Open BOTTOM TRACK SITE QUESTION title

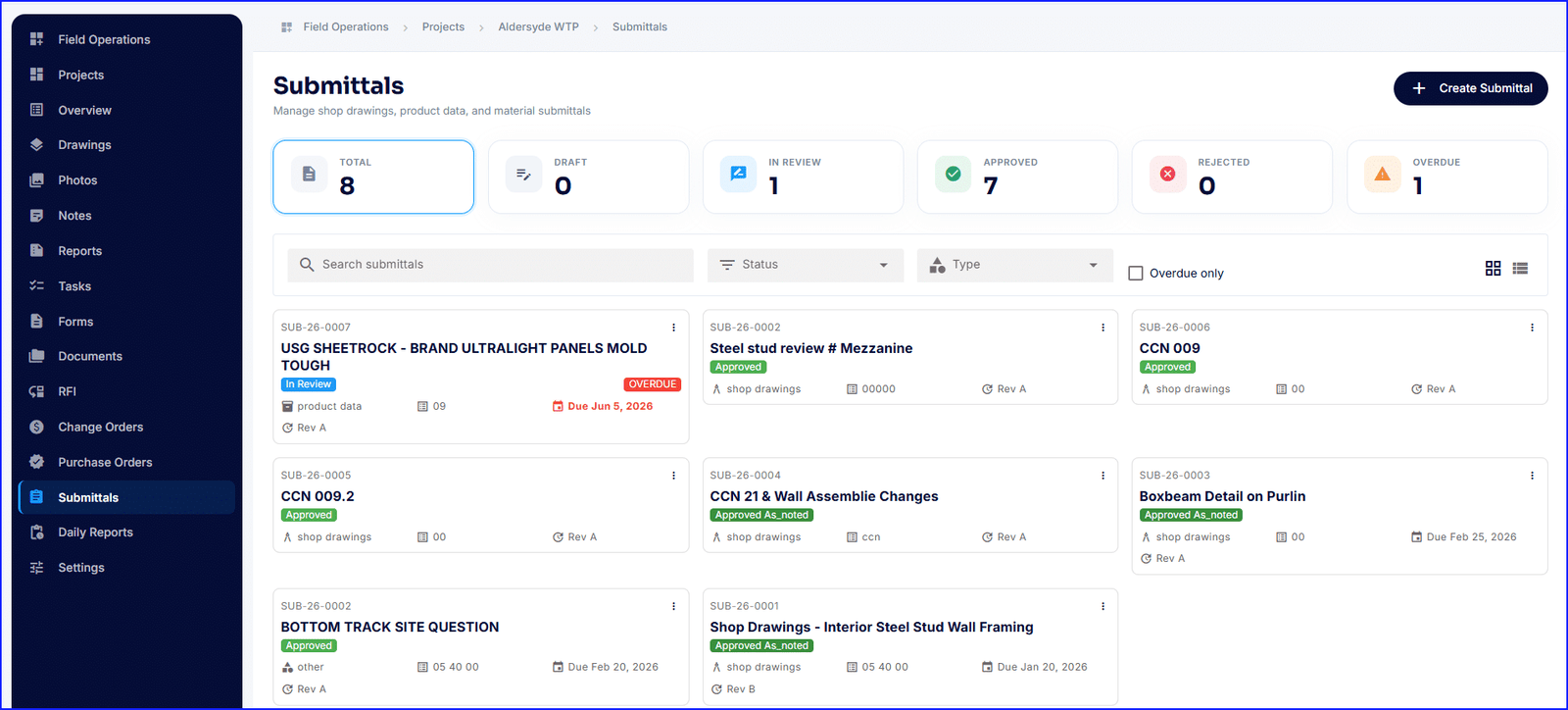coord(390,628)
